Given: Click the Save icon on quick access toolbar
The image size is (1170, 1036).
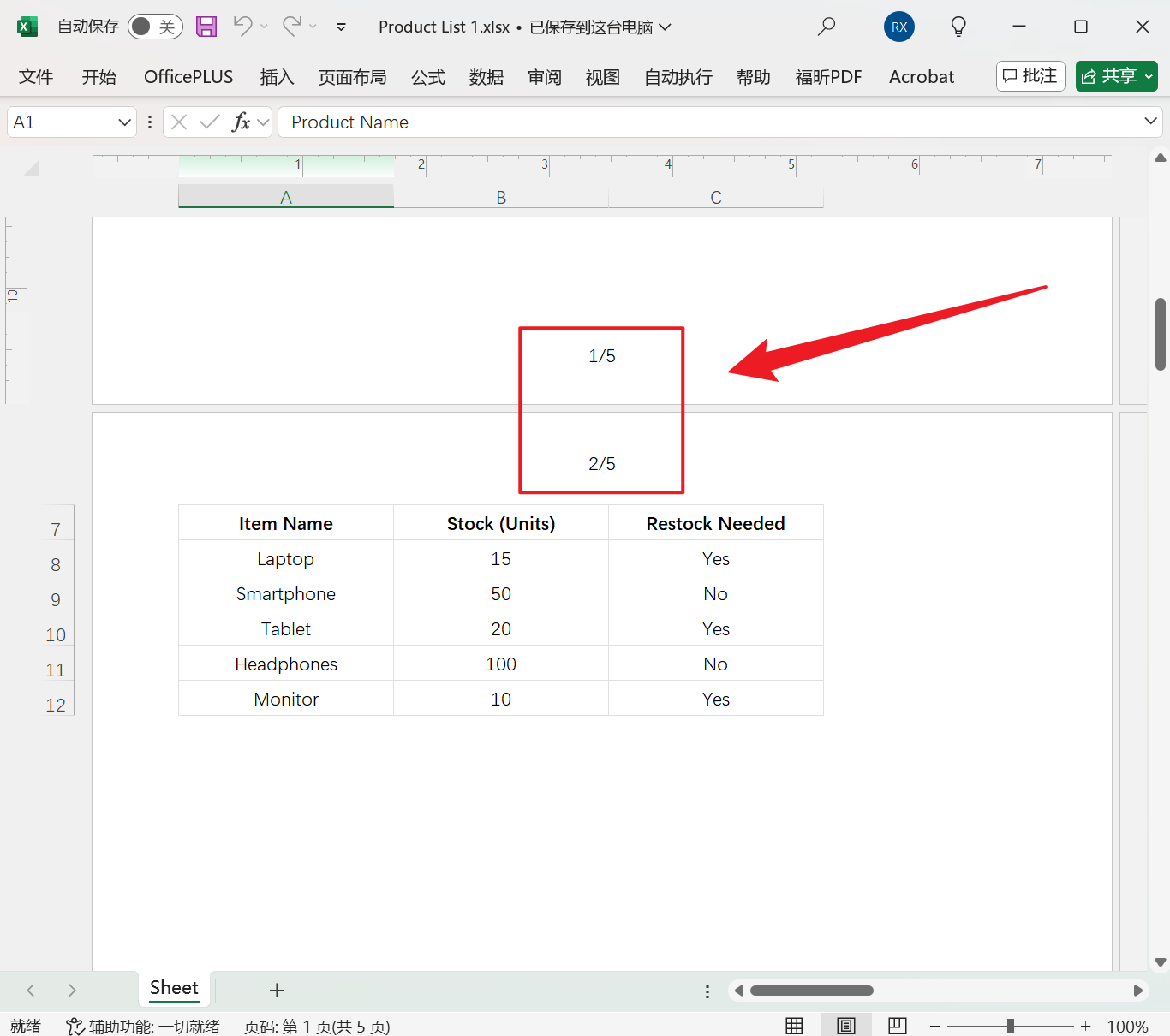Looking at the screenshot, I should coord(206,27).
